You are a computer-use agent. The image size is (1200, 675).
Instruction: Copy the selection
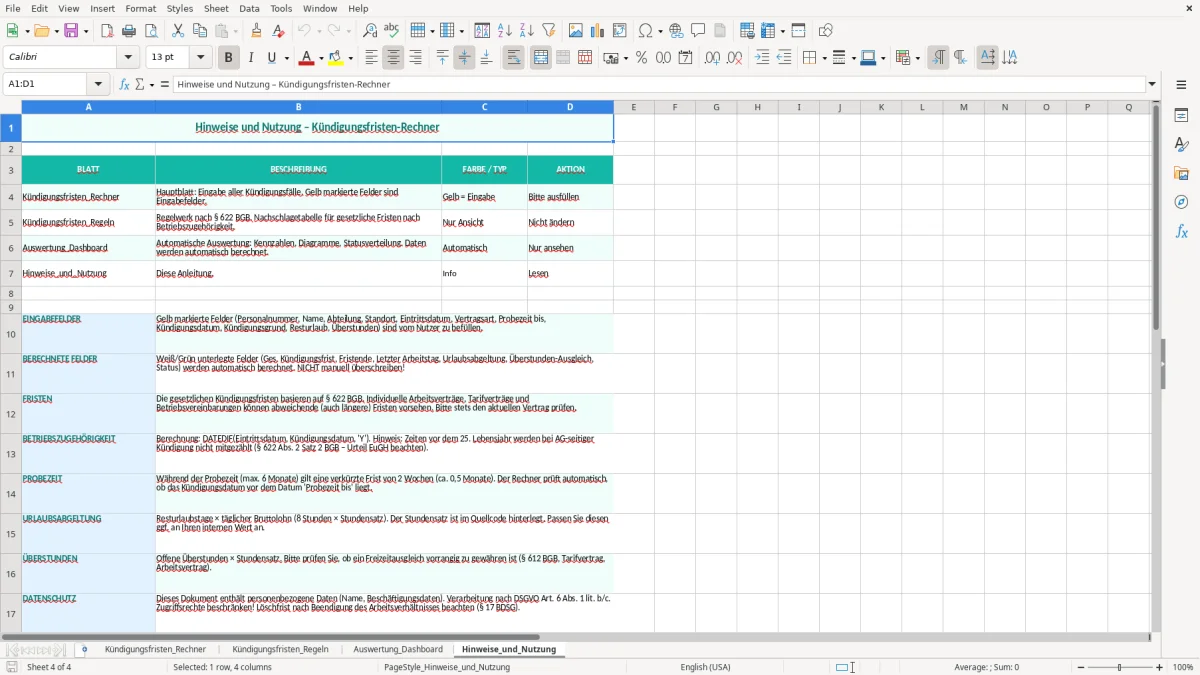click(200, 31)
